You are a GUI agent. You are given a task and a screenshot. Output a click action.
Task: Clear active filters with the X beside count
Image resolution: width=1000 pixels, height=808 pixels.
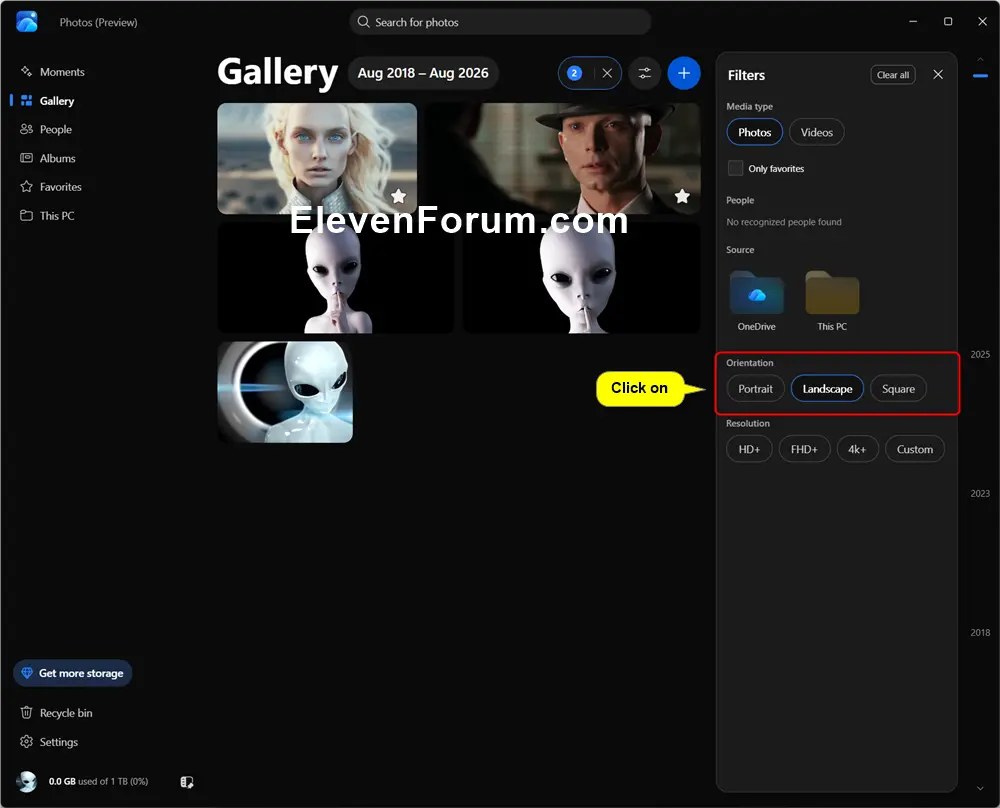[x=607, y=73]
